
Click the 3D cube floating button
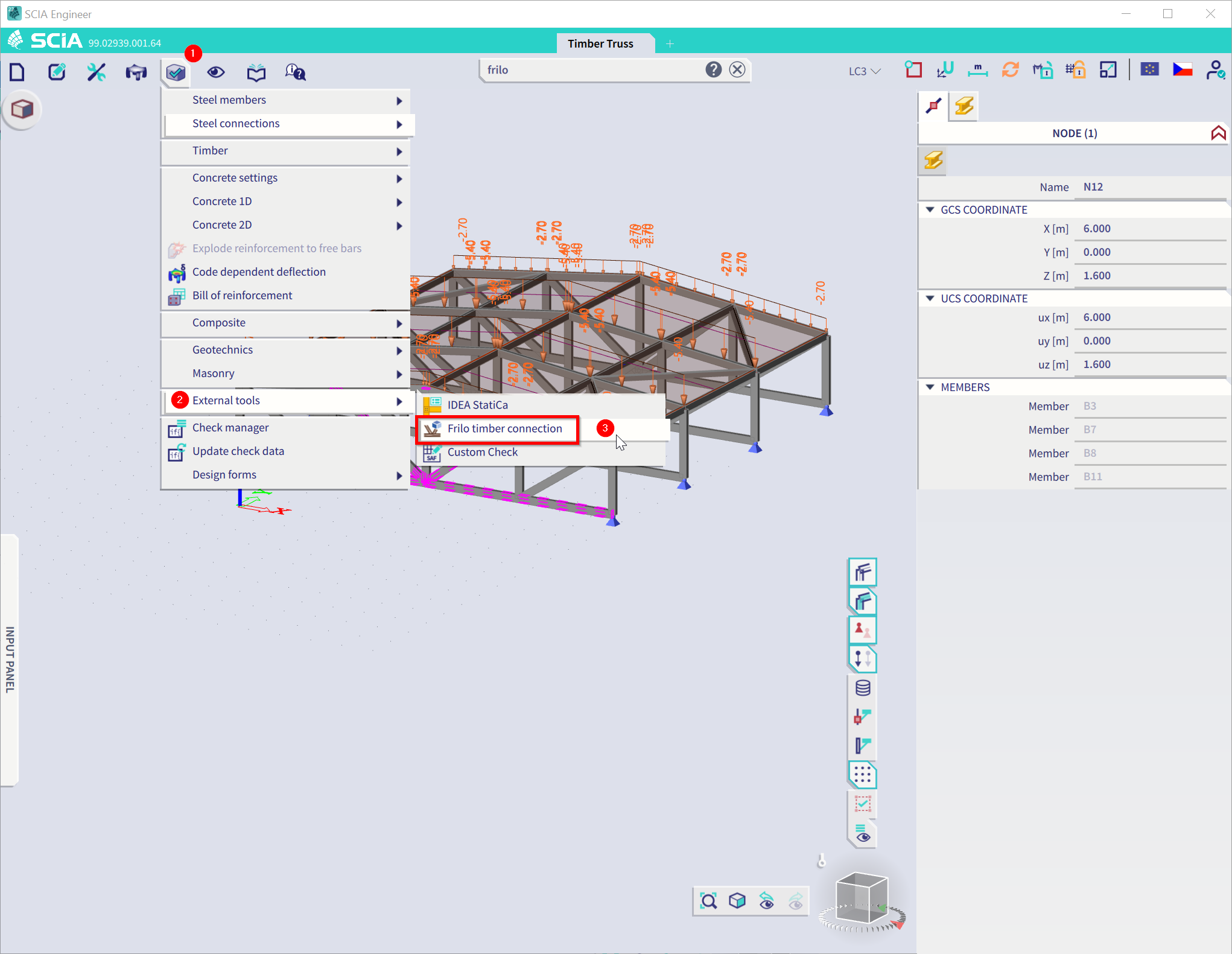(22, 109)
